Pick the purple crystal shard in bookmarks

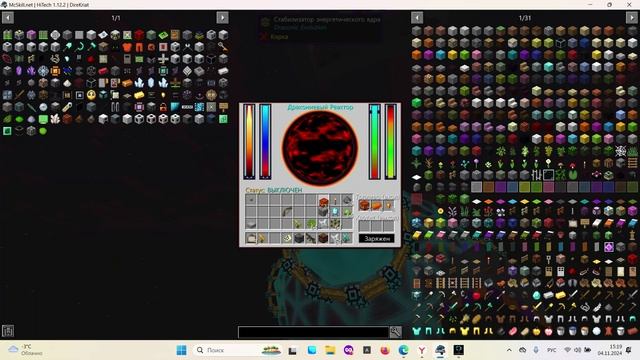pos(19,71)
